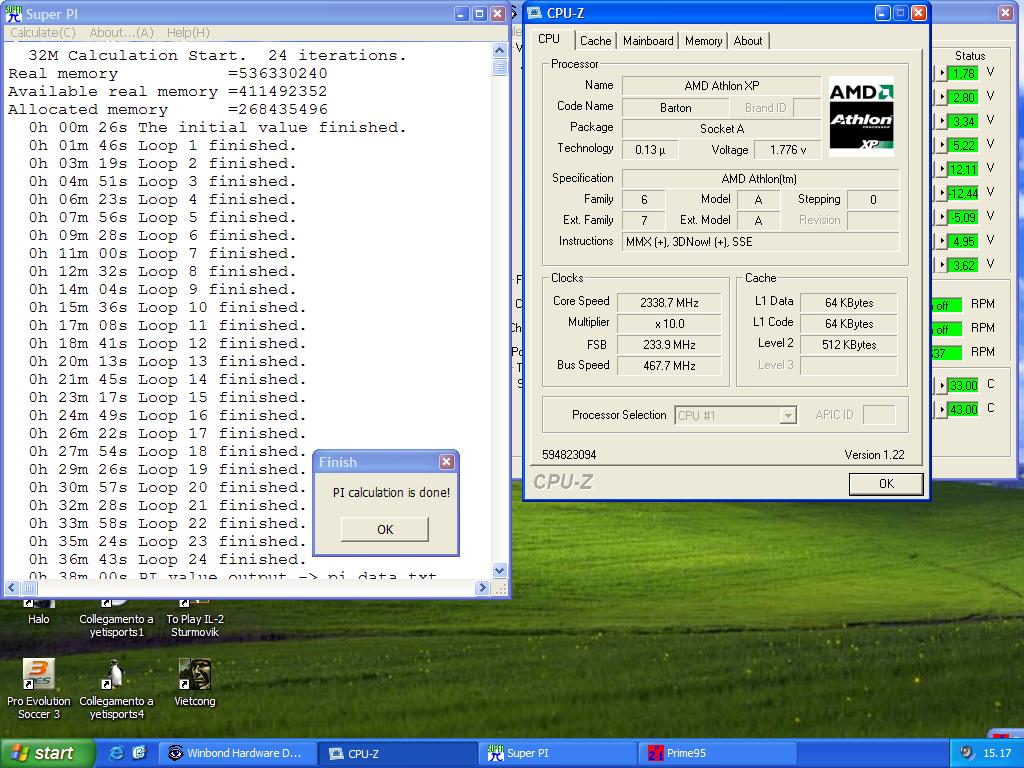Switch to Winbond Hardware Doctor on taskbar

[238, 754]
